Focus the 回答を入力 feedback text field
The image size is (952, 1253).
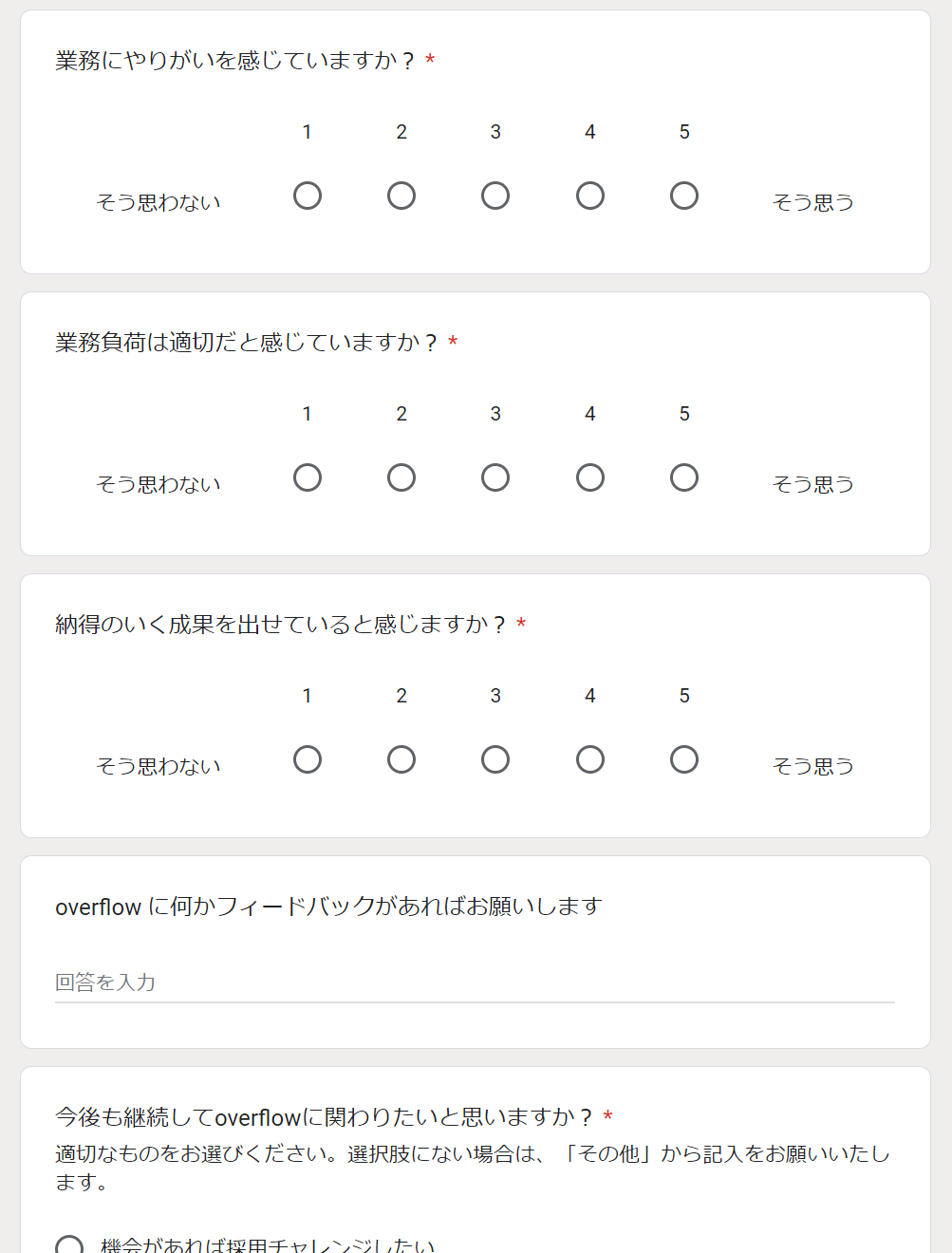pos(475,982)
